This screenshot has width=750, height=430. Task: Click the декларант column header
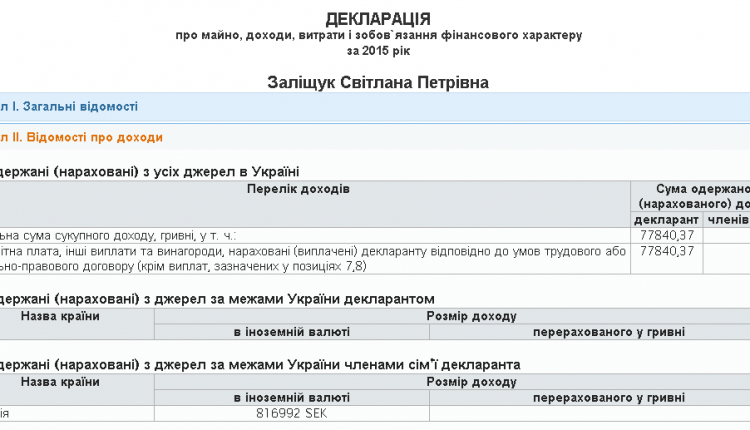point(666,220)
